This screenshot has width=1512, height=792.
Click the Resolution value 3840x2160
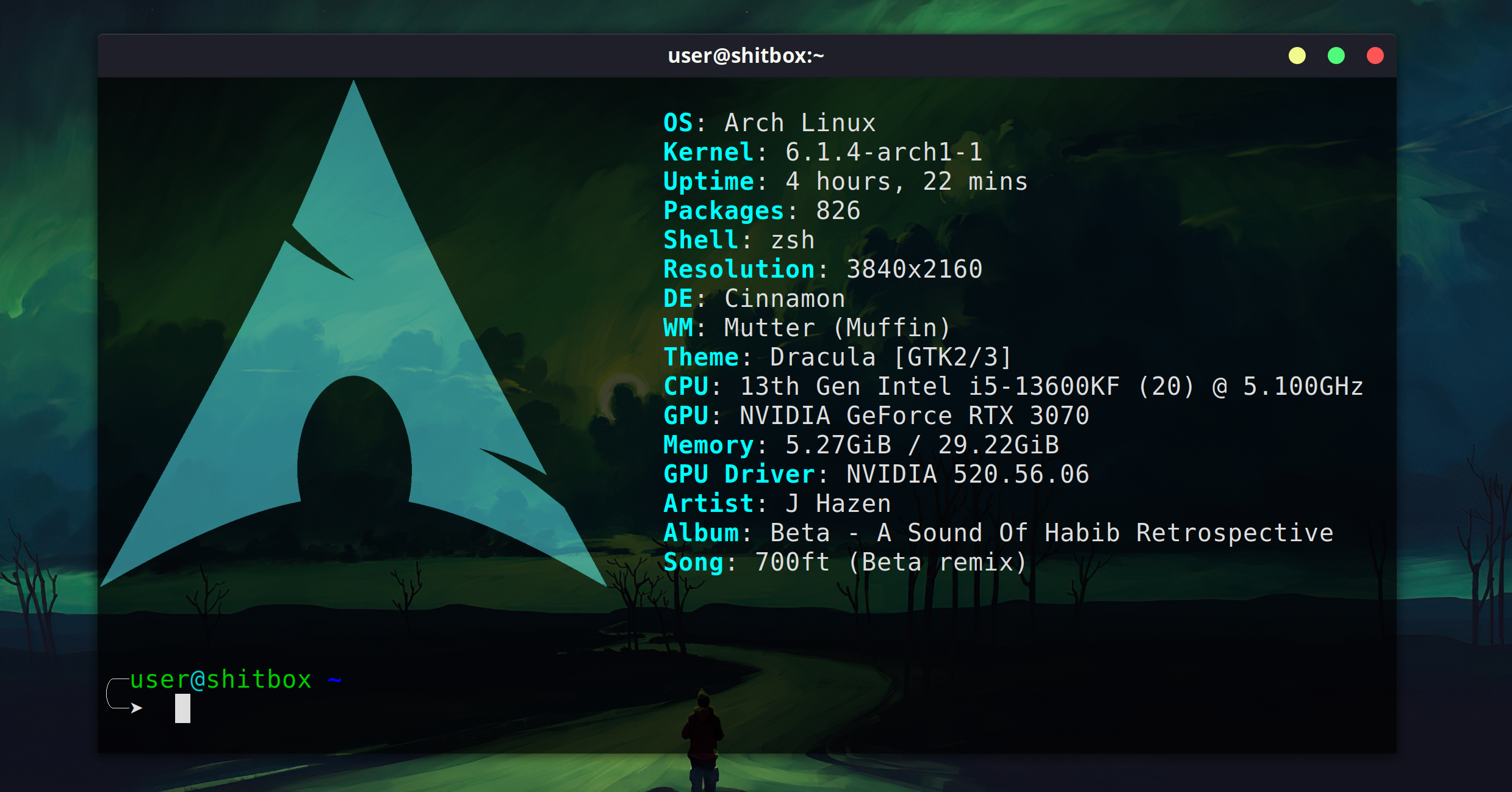914,269
